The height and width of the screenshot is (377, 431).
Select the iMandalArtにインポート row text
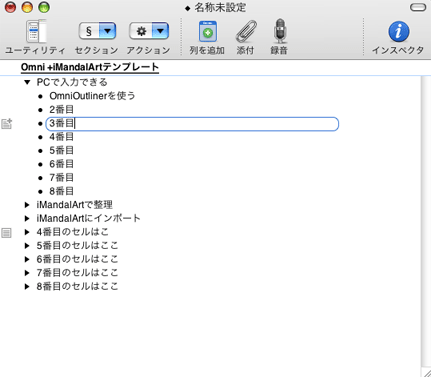(x=89, y=218)
